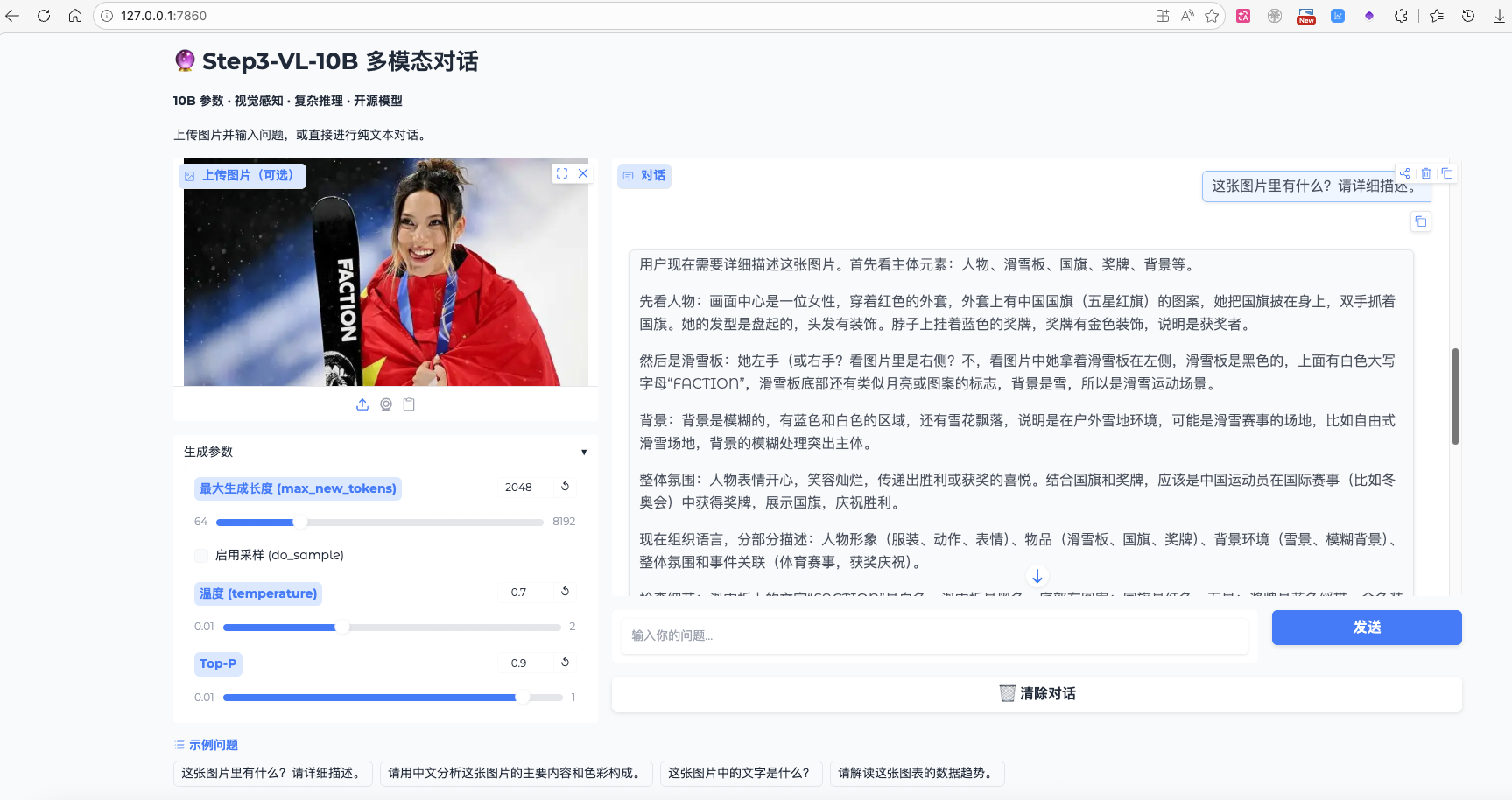Screen dimensions: 1512x800
Task: Choose example prompt asking about image text
Action: 741,774
